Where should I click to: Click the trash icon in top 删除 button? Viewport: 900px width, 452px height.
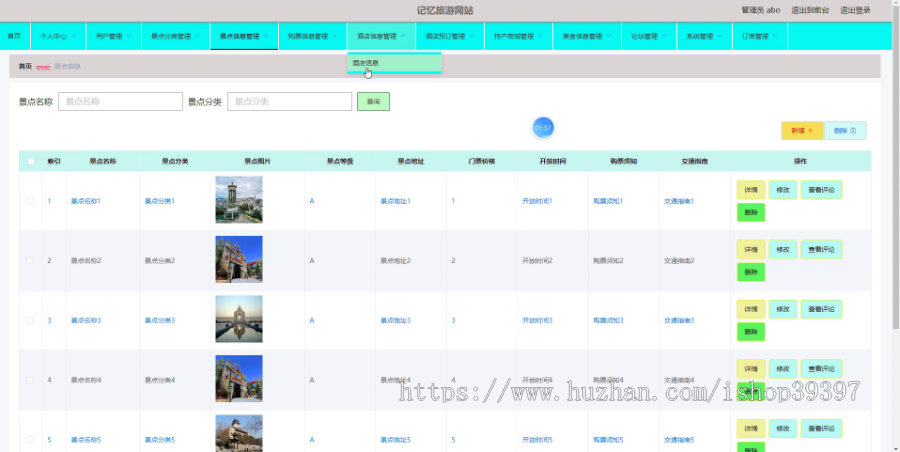(853, 131)
